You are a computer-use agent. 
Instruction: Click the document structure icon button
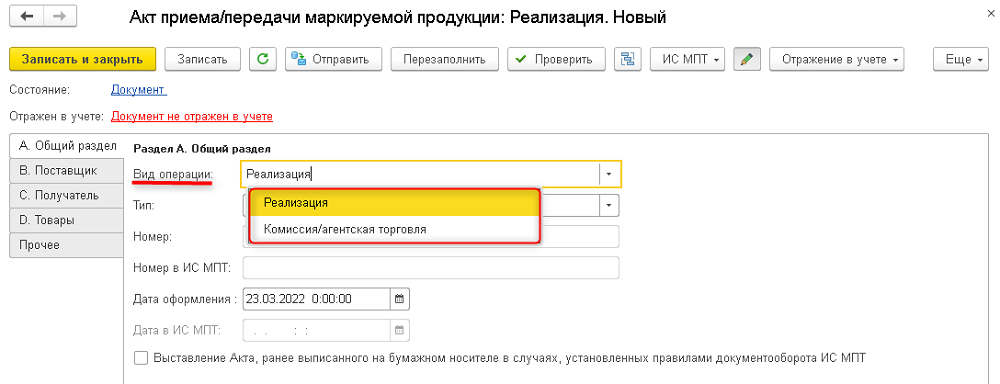point(628,59)
